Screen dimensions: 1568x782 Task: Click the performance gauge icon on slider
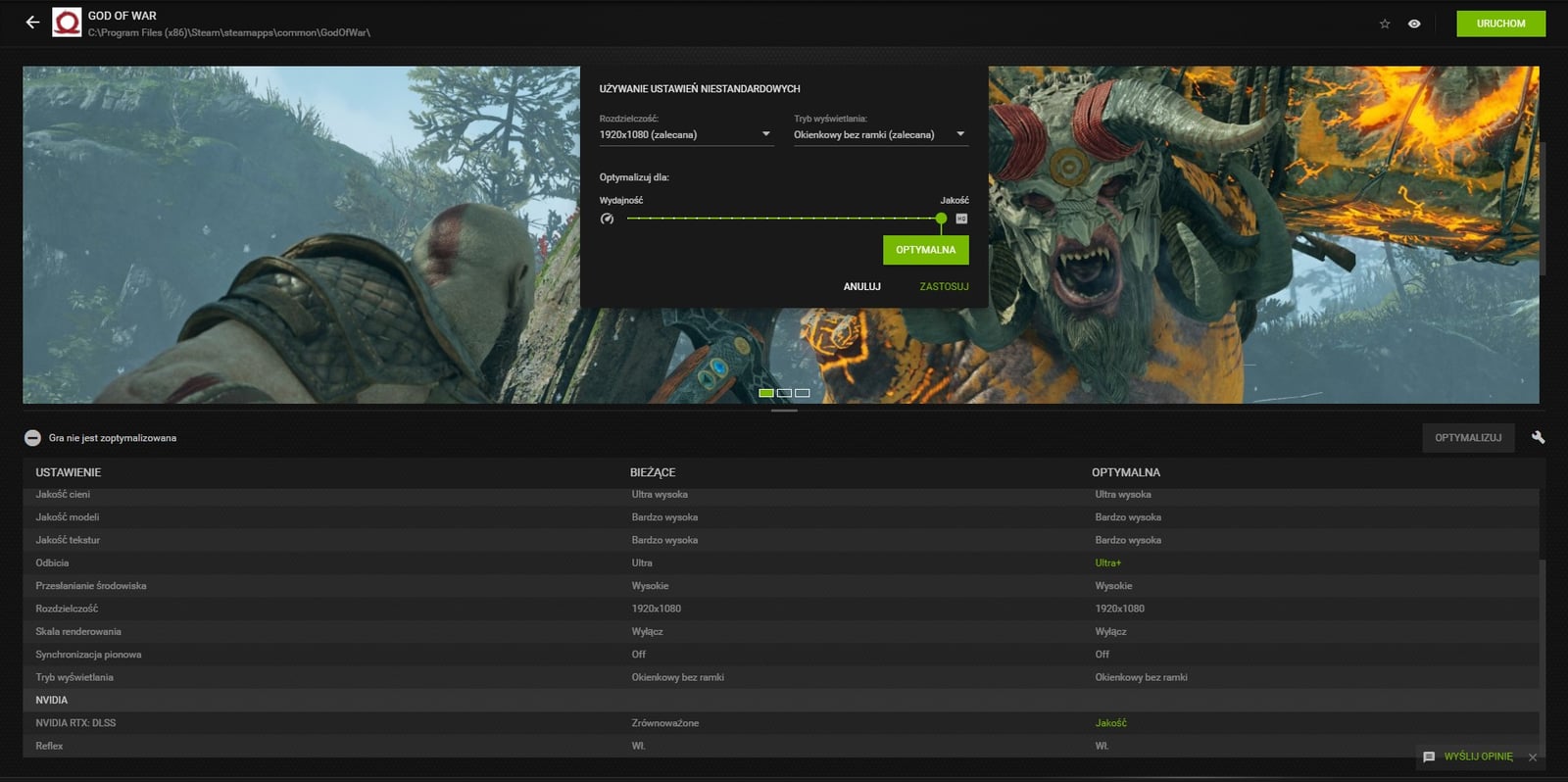(607, 219)
